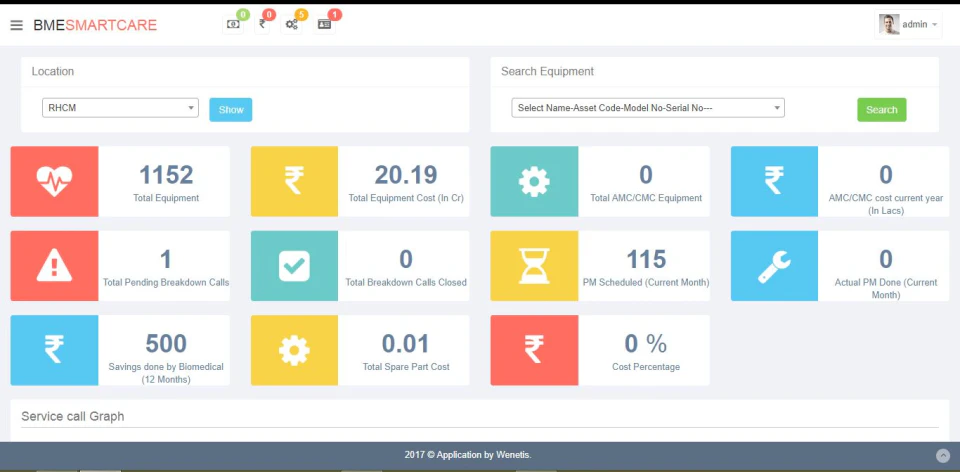The height and width of the screenshot is (472, 960).
Task: Click the Location panel heading
Action: click(x=53, y=72)
